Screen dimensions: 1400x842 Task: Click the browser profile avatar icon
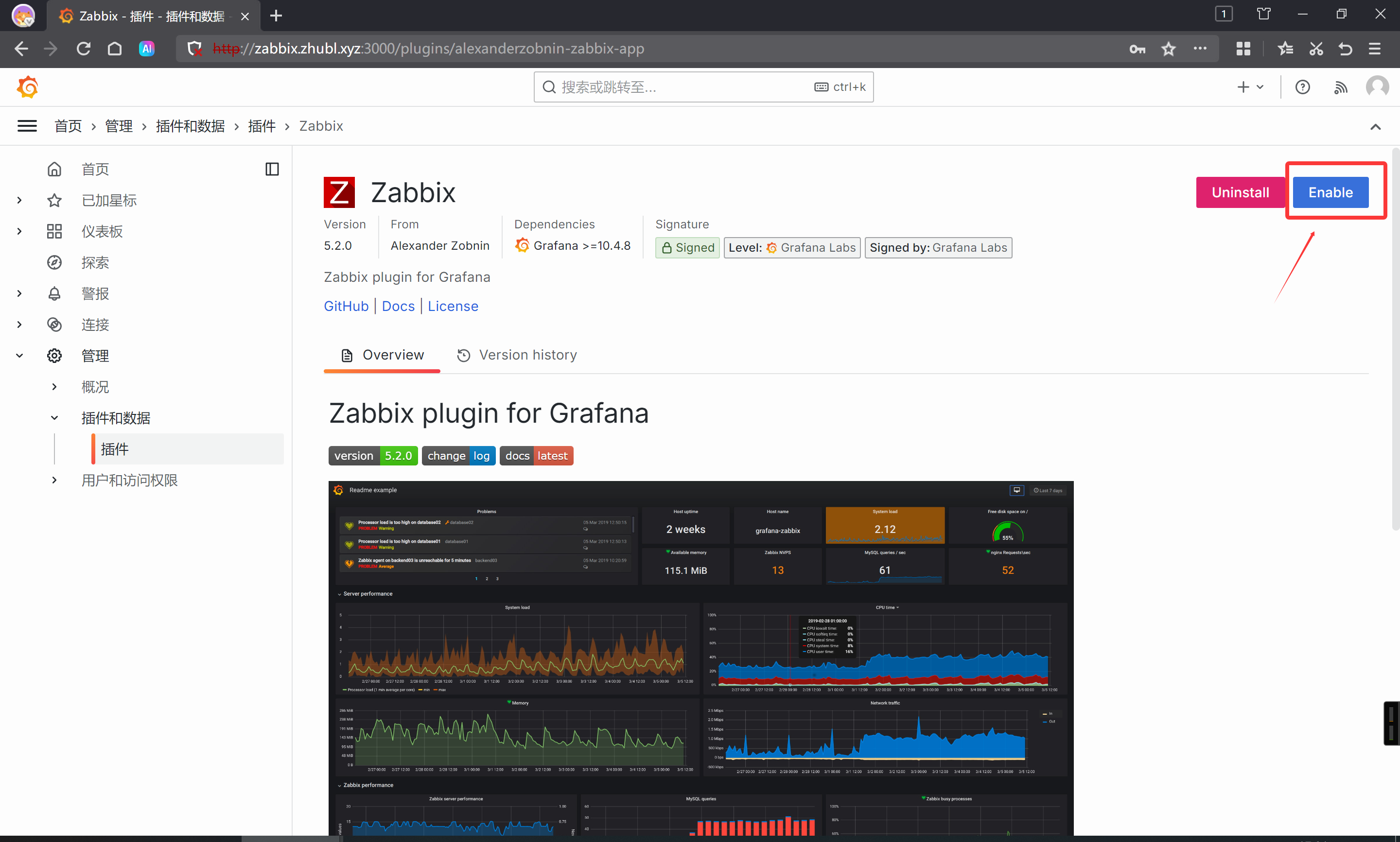click(x=23, y=16)
